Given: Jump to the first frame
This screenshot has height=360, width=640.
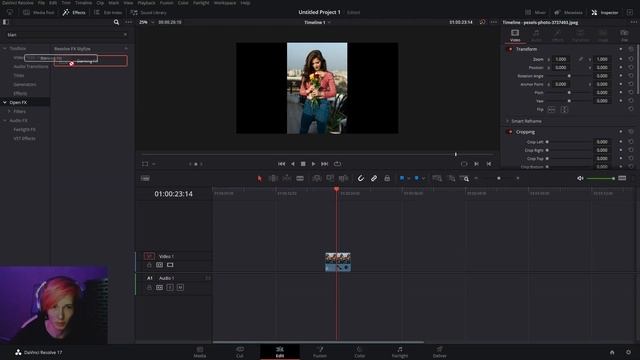Looking at the screenshot, I should [282, 164].
